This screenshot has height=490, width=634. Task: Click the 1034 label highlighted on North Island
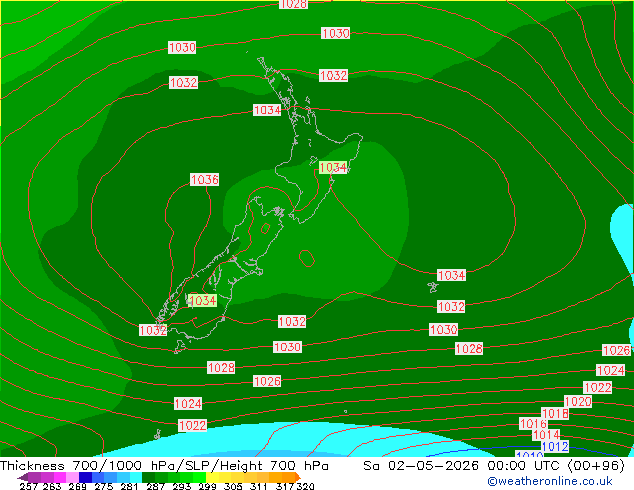click(333, 167)
